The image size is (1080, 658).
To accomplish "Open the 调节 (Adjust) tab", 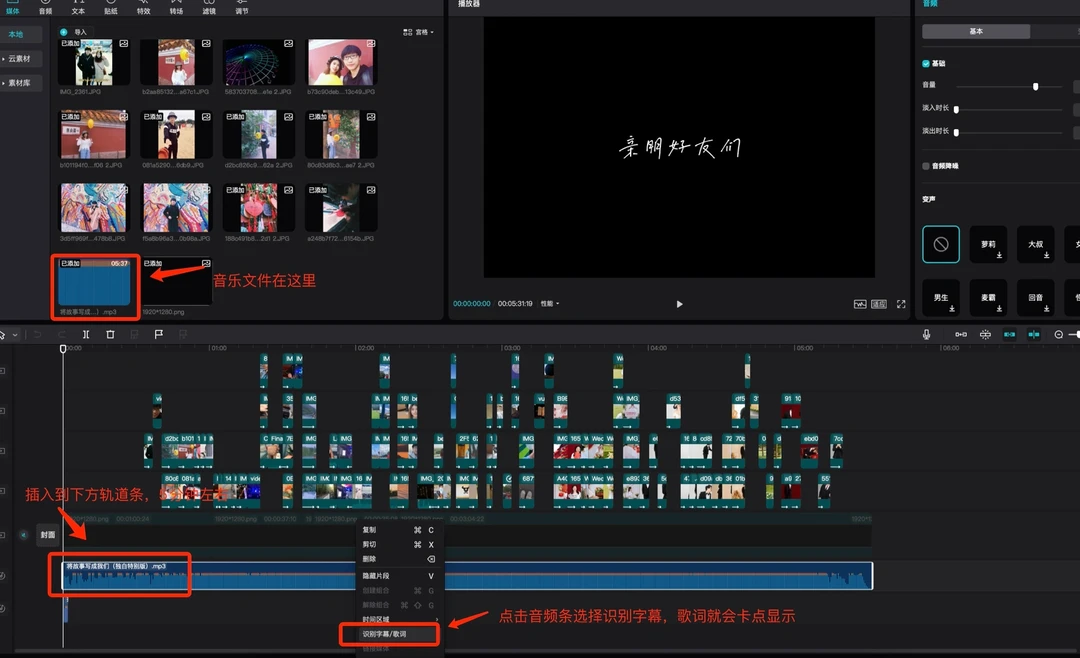I will point(242,7).
